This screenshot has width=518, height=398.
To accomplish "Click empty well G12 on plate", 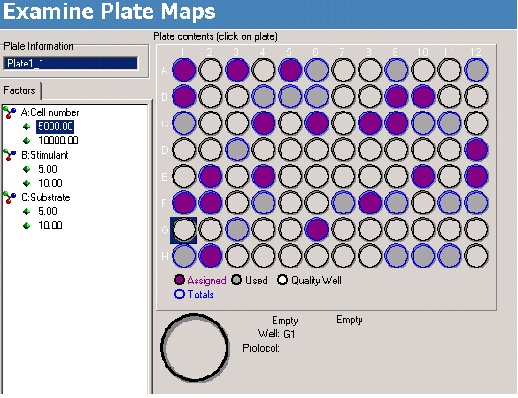I will coord(476,230).
